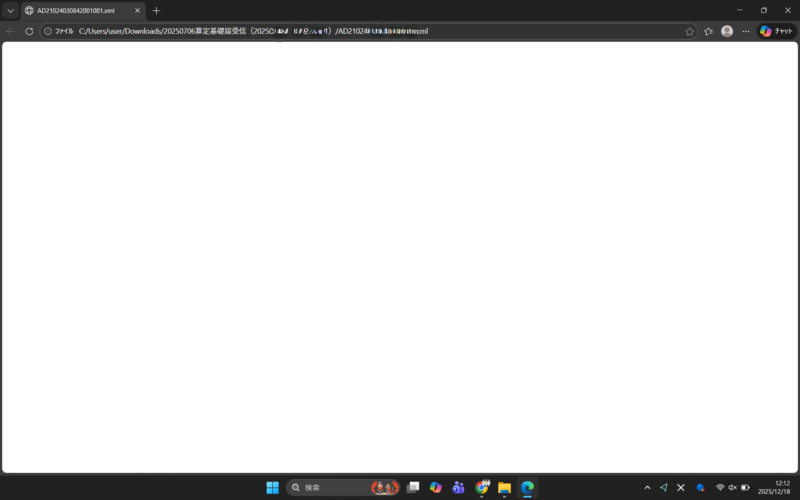Add this page to favorites
The height and width of the screenshot is (500, 800).
coord(689,31)
